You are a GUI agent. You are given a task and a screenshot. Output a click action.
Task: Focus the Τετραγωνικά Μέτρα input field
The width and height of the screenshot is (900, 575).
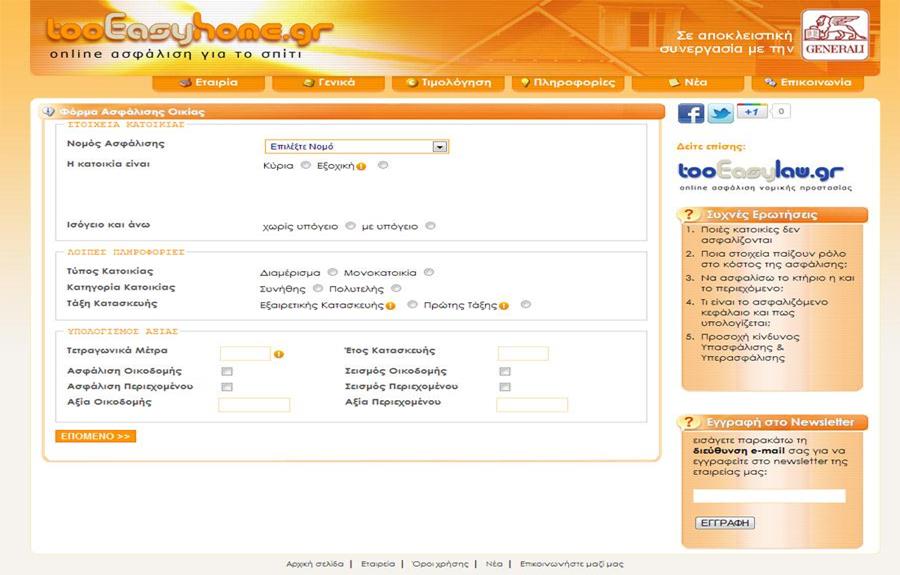tap(245, 353)
